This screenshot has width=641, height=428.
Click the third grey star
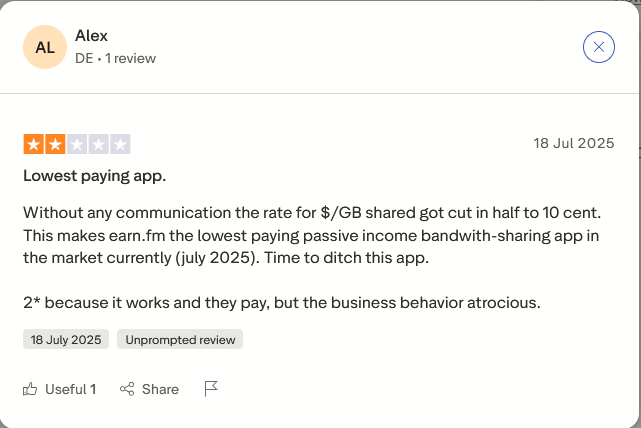click(77, 144)
